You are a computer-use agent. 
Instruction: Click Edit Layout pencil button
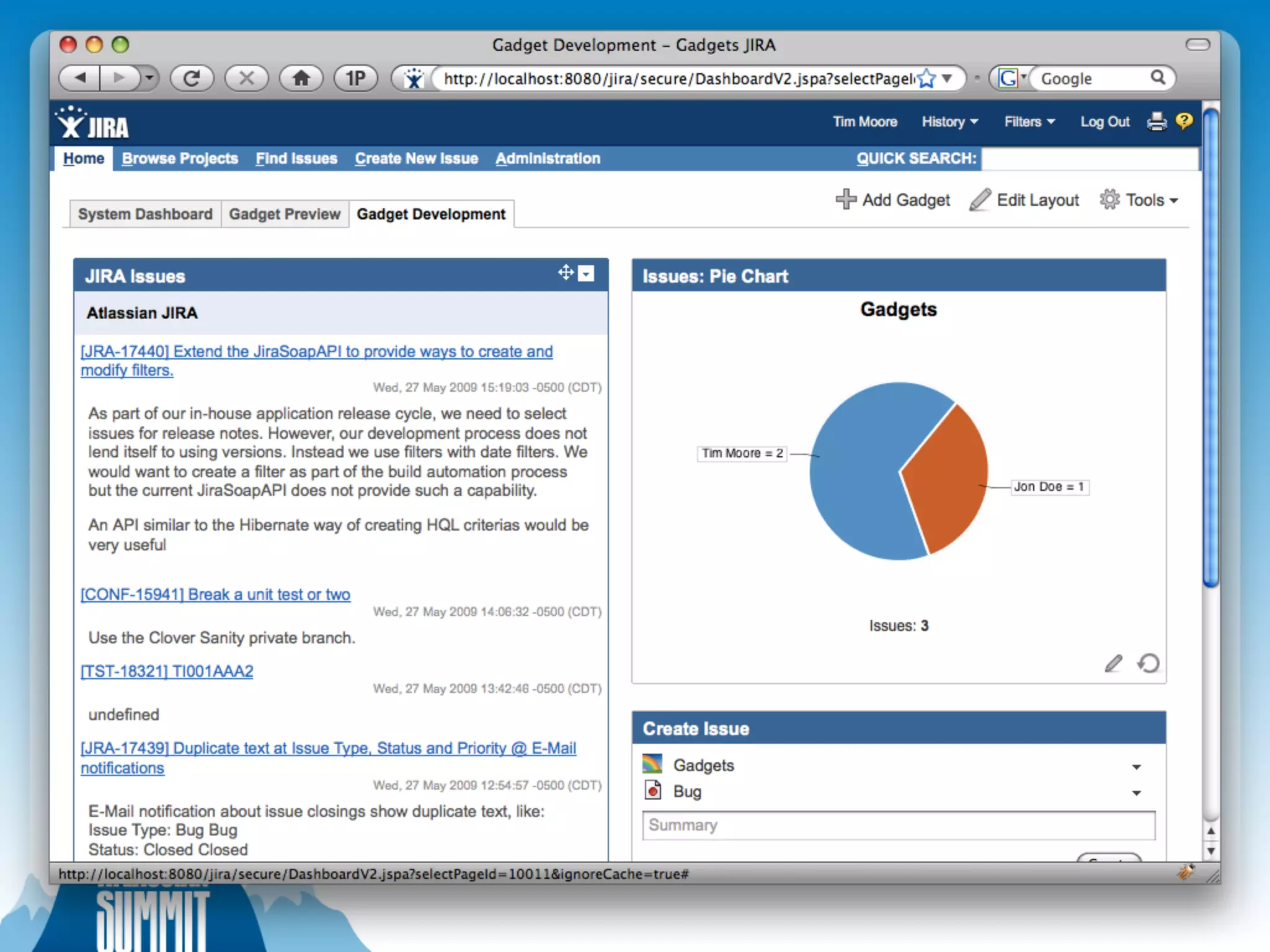[1024, 200]
